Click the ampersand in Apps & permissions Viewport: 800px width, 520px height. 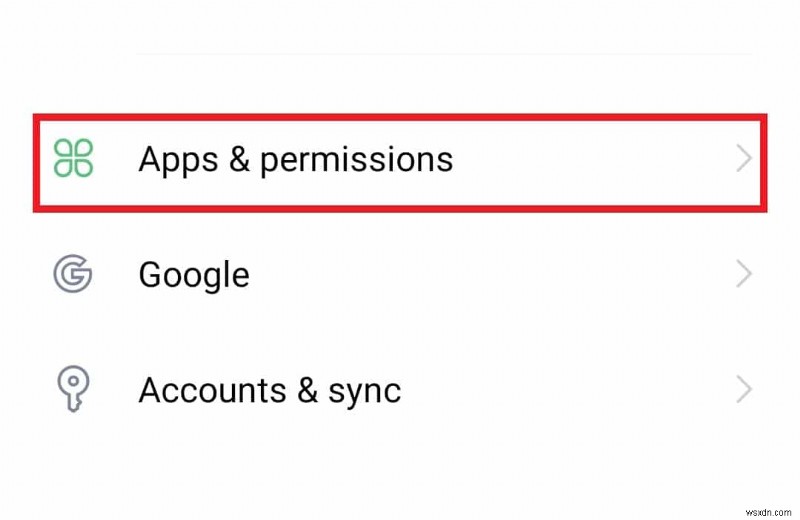(x=237, y=159)
